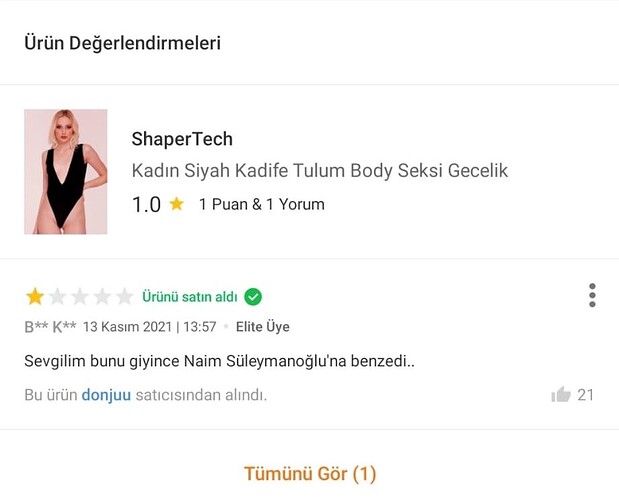Click the green verified purchase checkmark
This screenshot has width=619, height=499.
253,297
